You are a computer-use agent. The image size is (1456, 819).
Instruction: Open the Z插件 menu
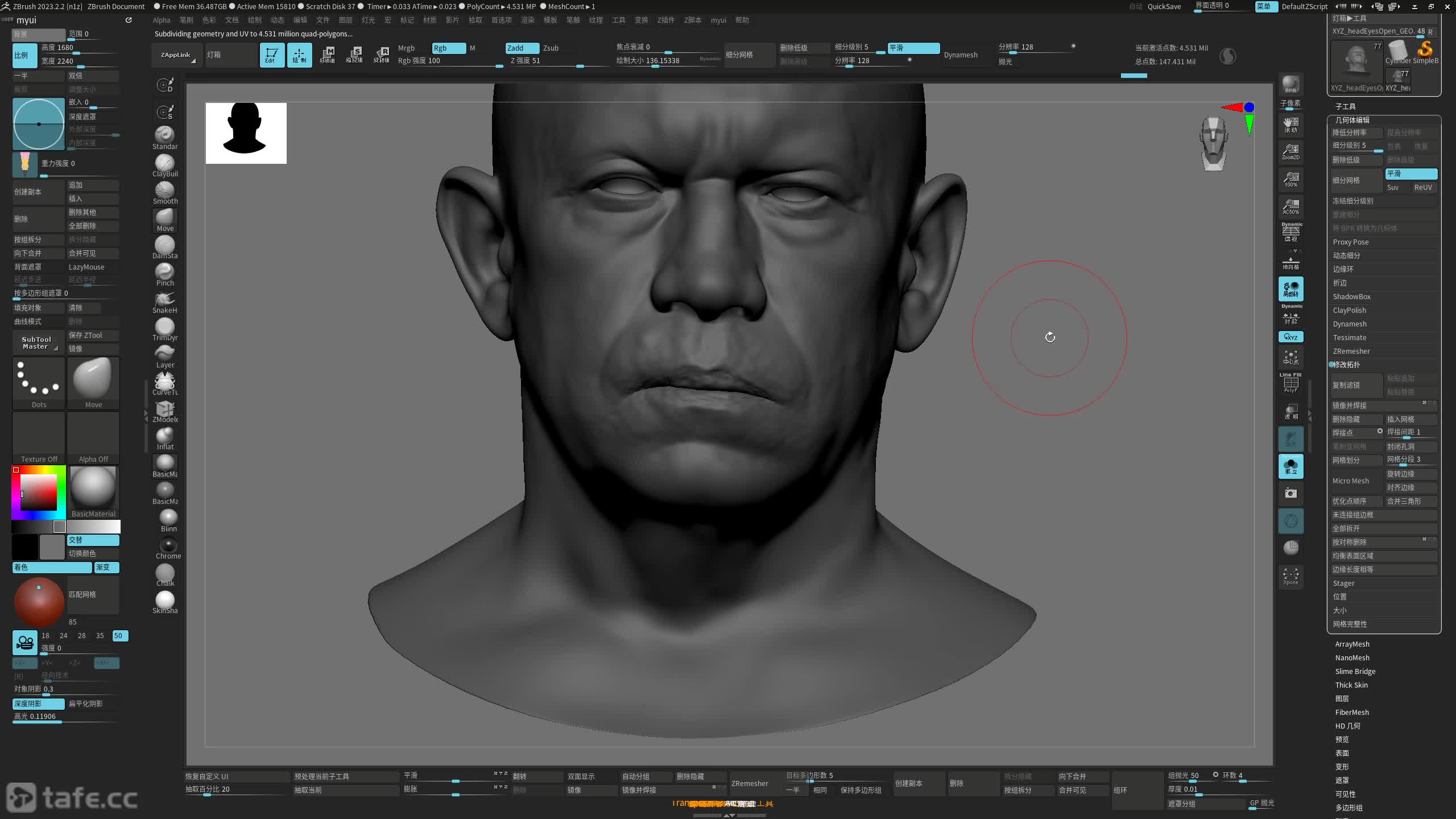pyautogui.click(x=665, y=20)
